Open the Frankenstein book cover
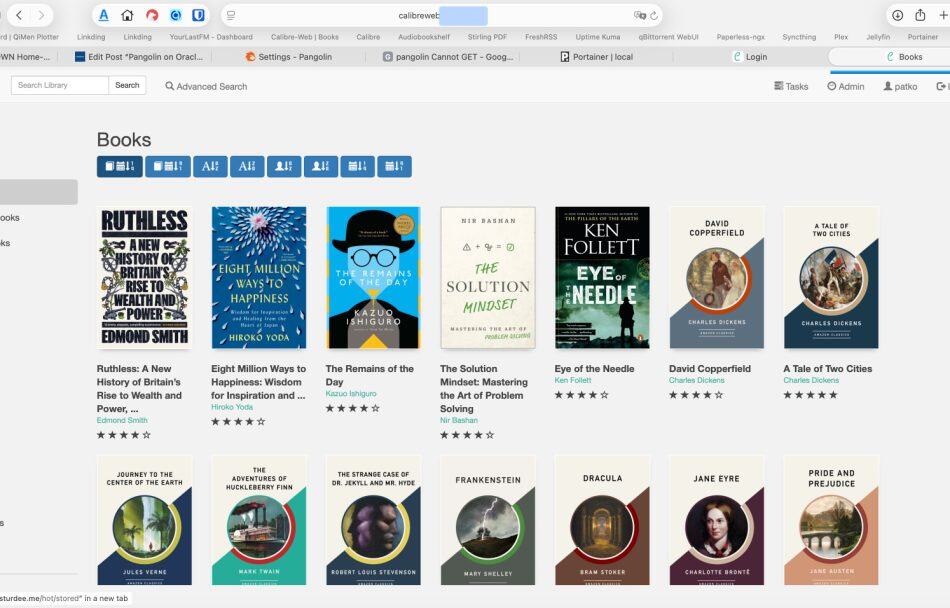950x608 pixels. (x=487, y=519)
